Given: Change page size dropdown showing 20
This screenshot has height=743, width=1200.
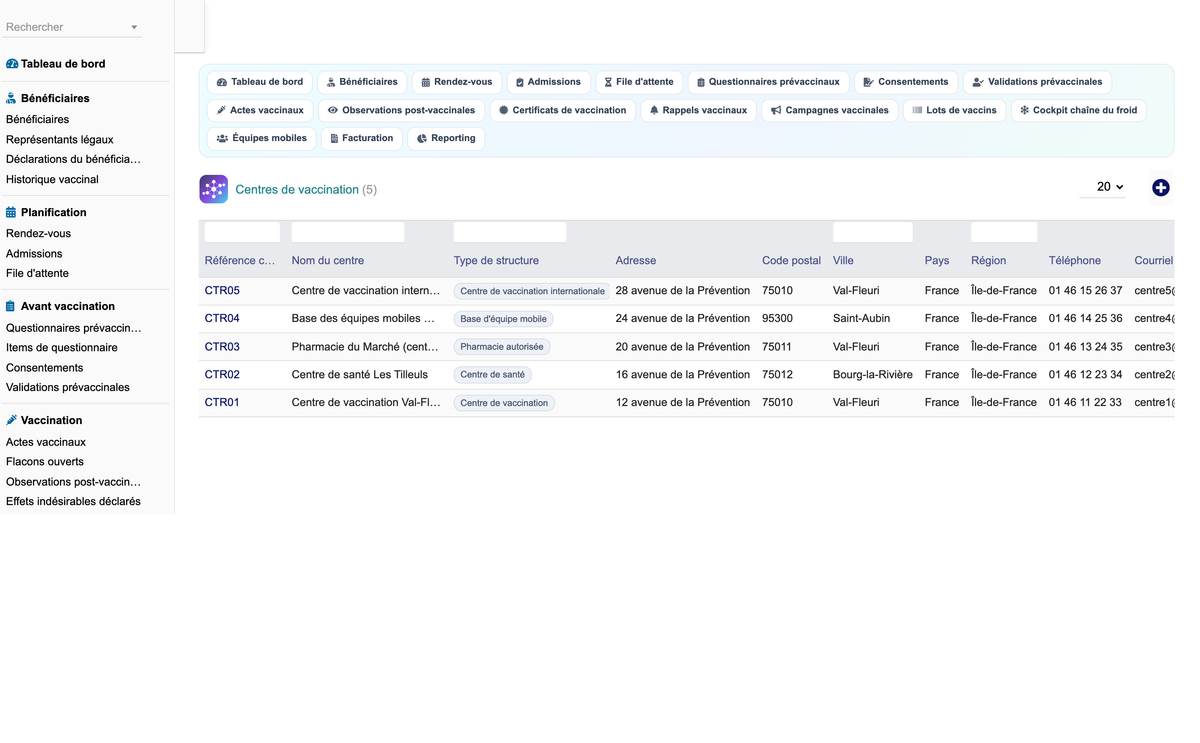Looking at the screenshot, I should (x=1103, y=187).
